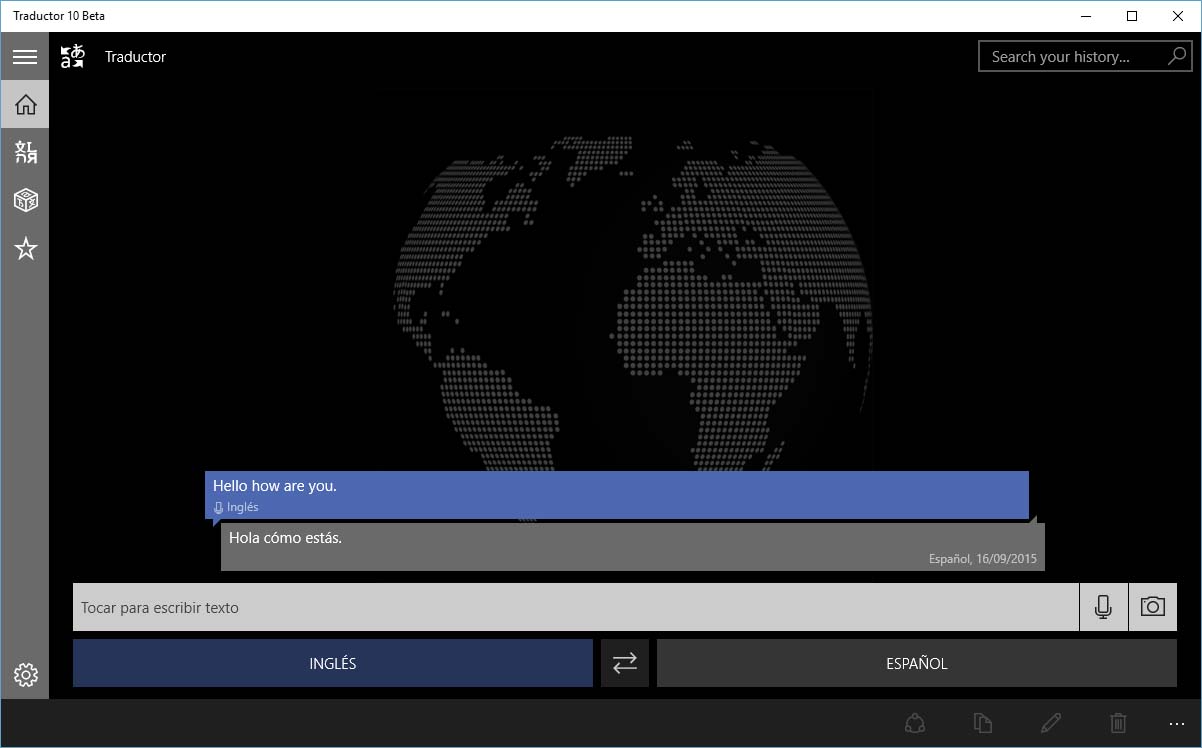The width and height of the screenshot is (1202, 748).
Task: Click the search magnifier icon
Action: point(1176,57)
